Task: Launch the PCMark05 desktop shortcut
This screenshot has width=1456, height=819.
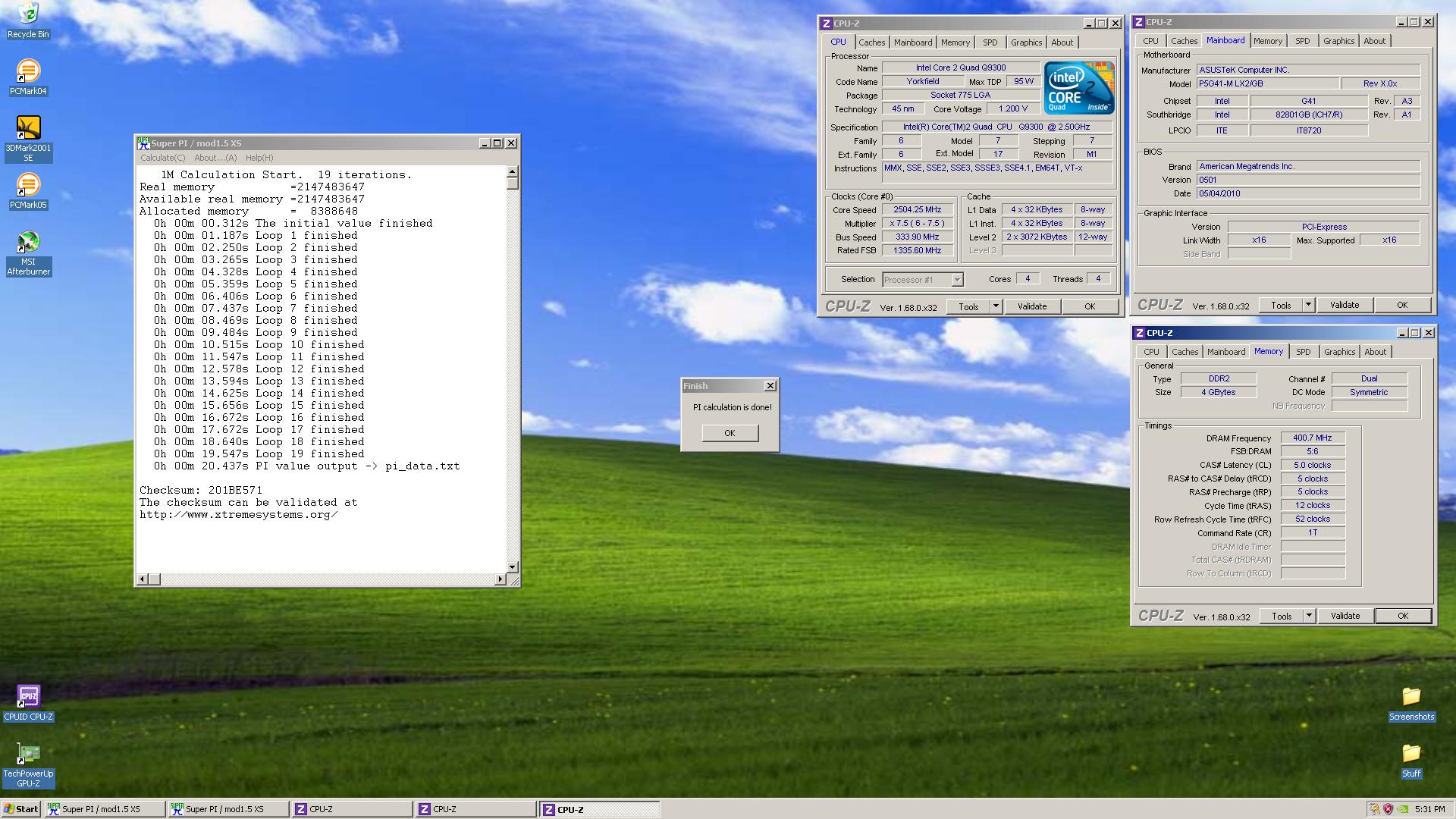Action: [28, 191]
